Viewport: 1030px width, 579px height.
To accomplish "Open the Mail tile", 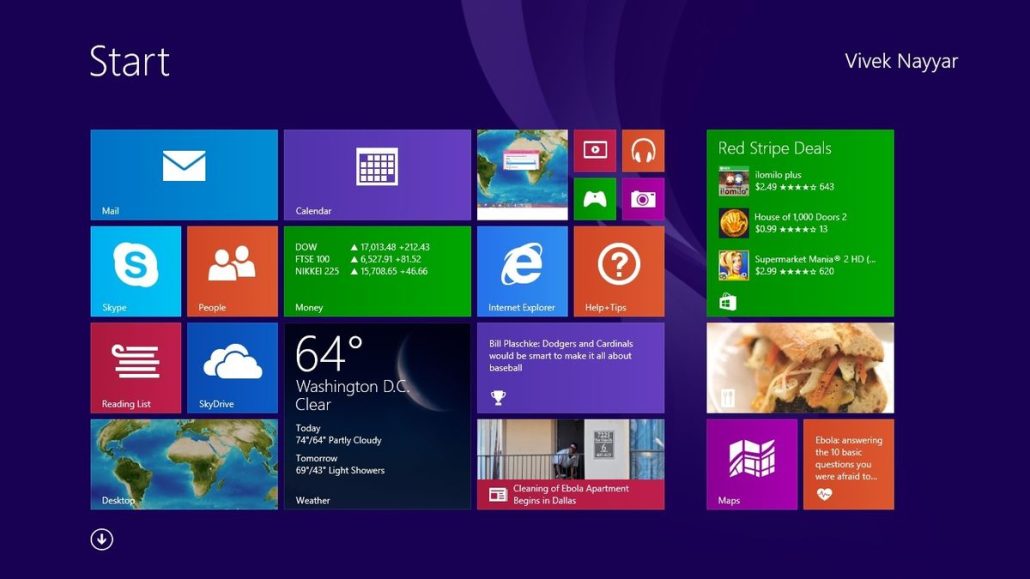I will pos(184,175).
